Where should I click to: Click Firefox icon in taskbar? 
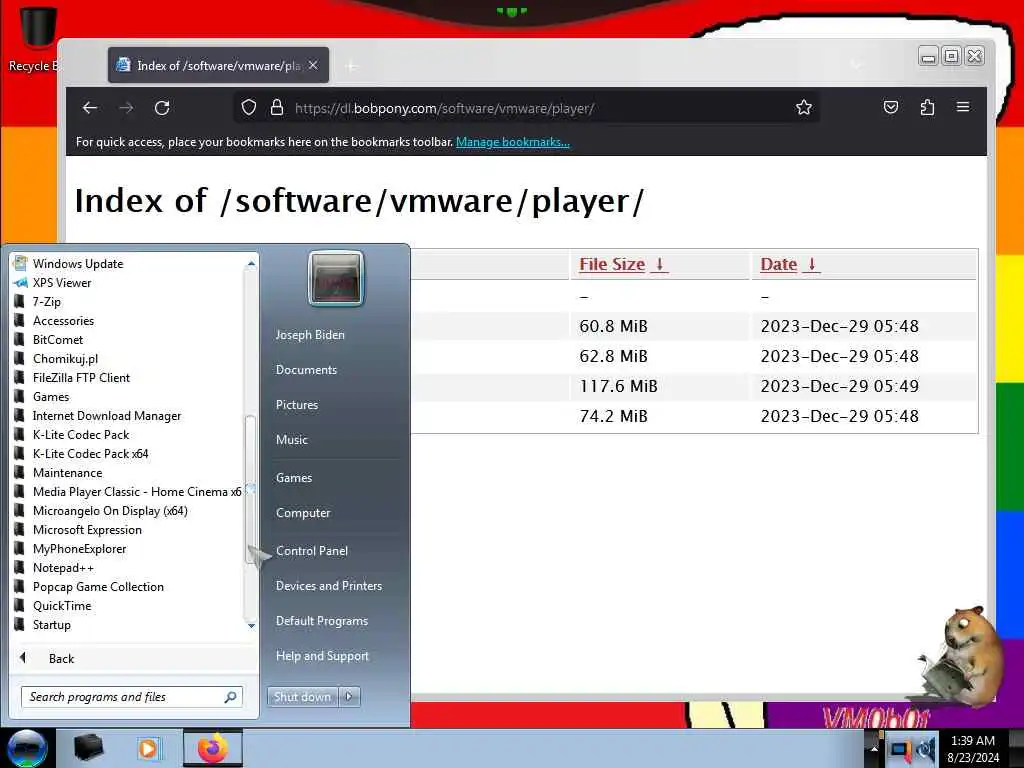[x=213, y=748]
